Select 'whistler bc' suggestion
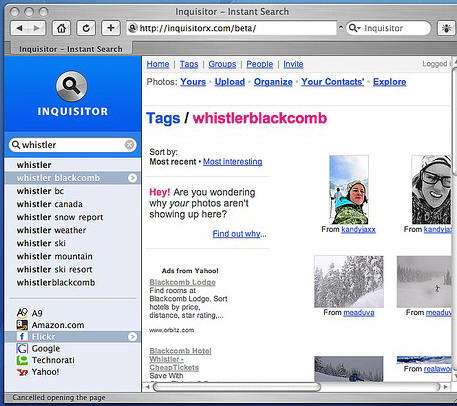 pyautogui.click(x=72, y=191)
